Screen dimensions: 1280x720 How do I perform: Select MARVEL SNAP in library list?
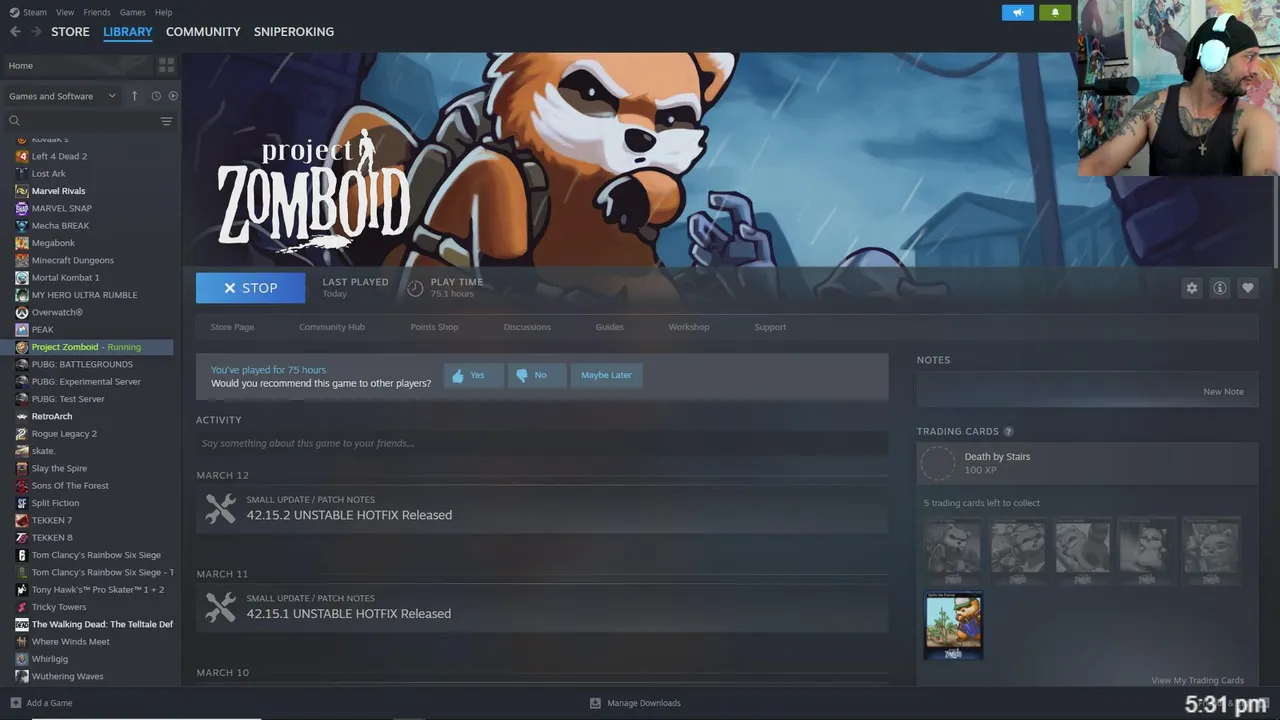coord(61,208)
